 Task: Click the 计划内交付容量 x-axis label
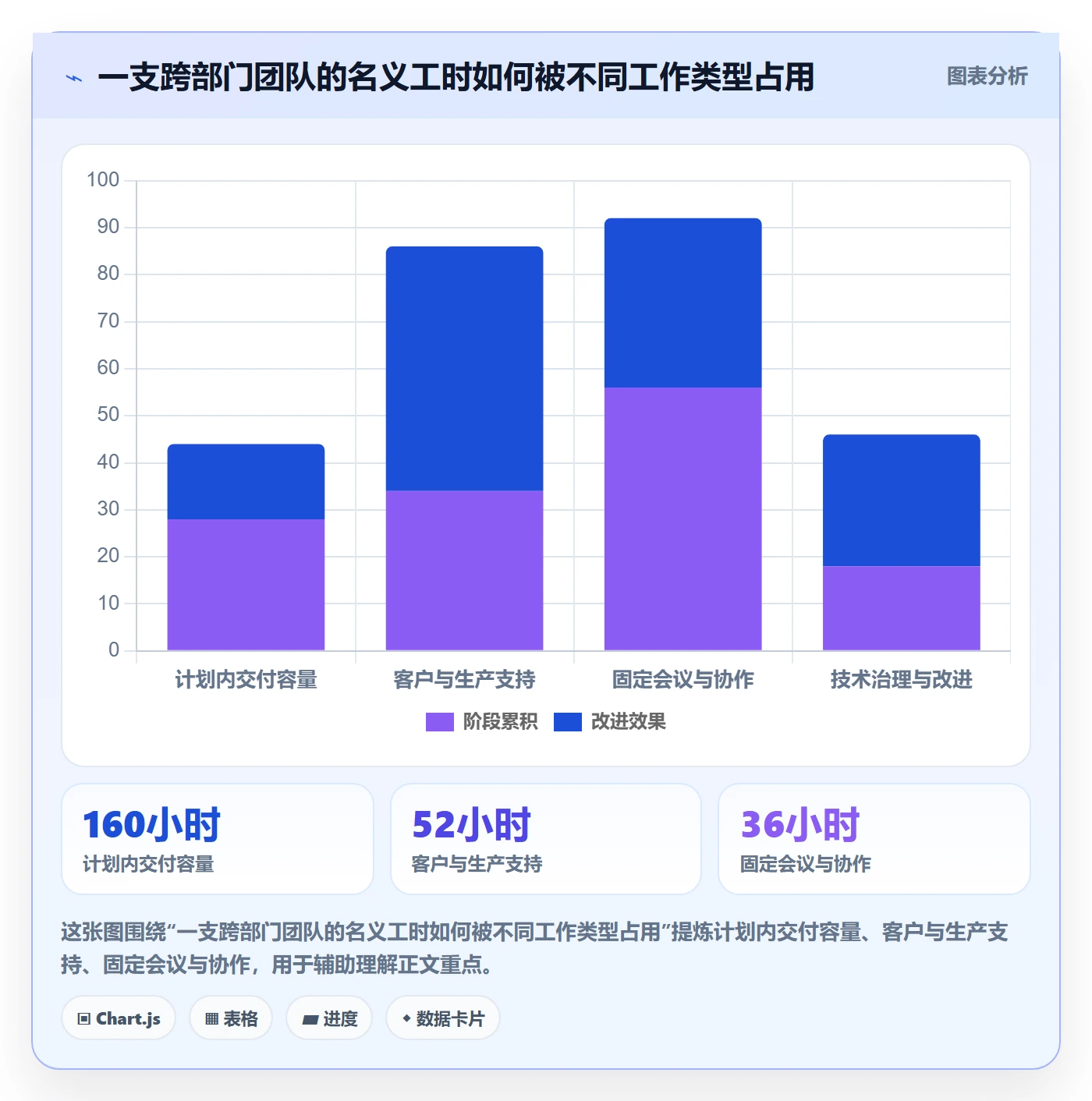[246, 680]
